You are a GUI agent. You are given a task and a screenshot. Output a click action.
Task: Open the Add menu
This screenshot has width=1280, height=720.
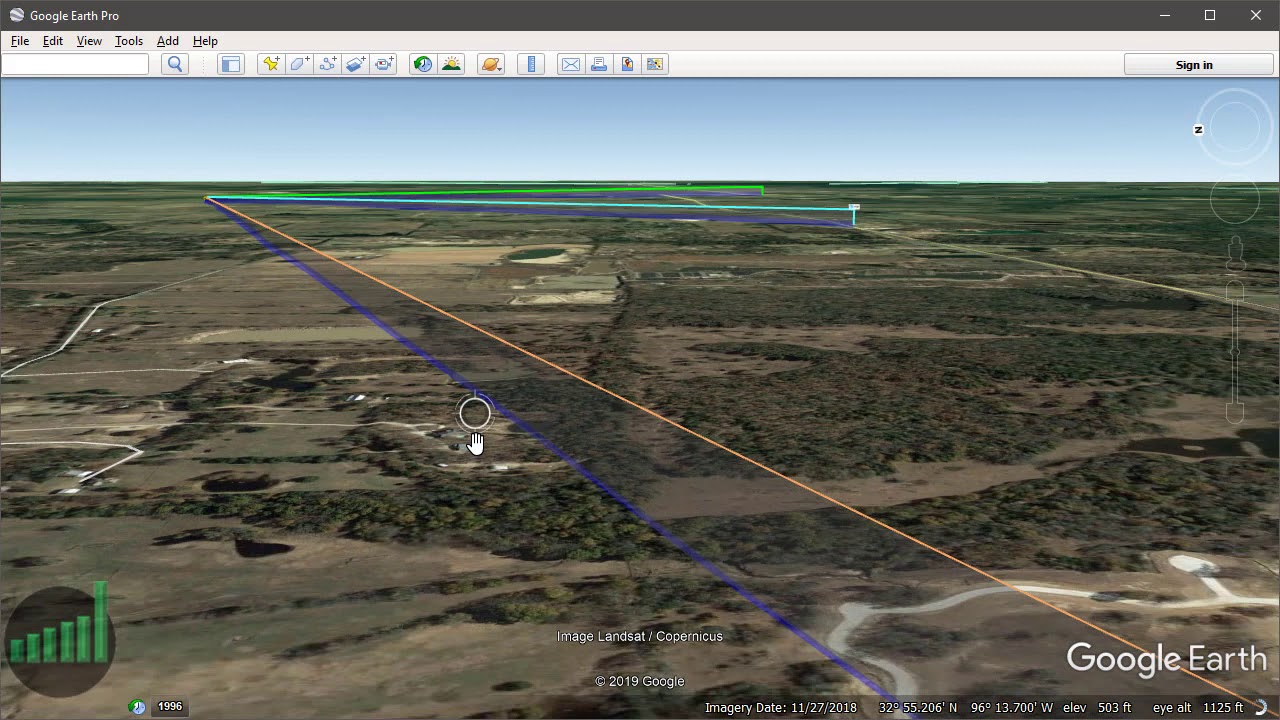click(168, 41)
